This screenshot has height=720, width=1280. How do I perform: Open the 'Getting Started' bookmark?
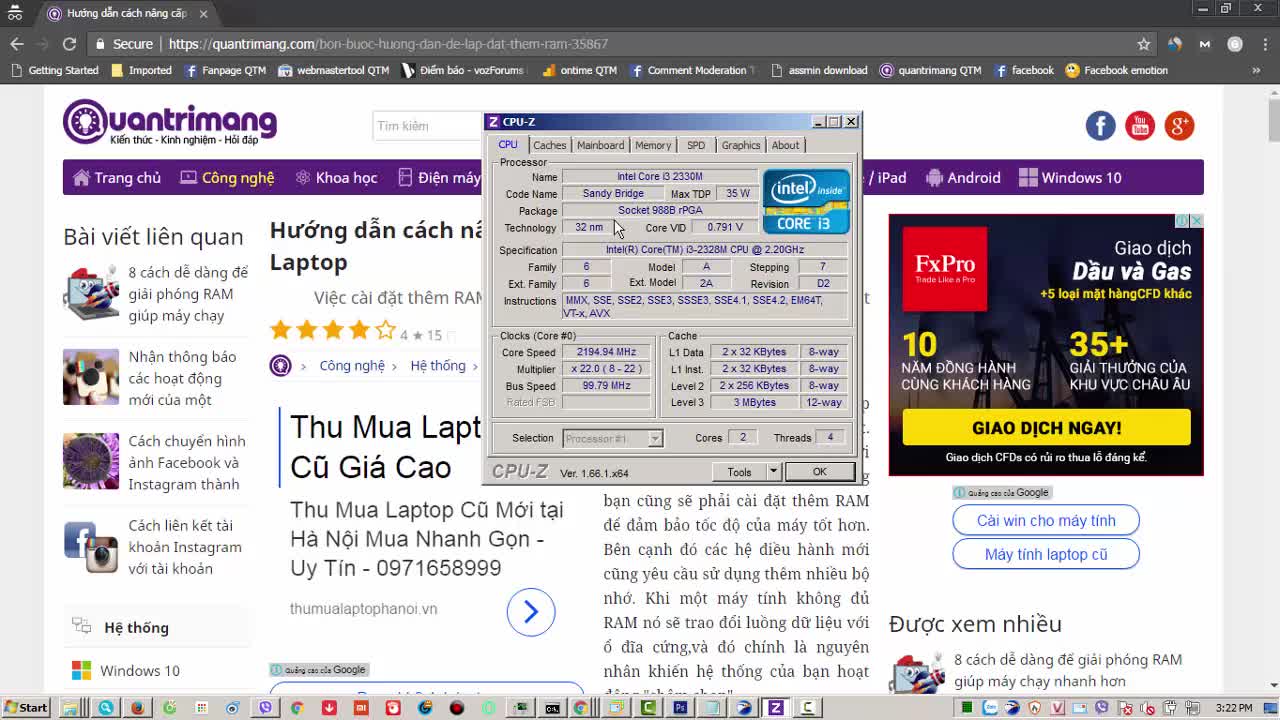tap(54, 71)
